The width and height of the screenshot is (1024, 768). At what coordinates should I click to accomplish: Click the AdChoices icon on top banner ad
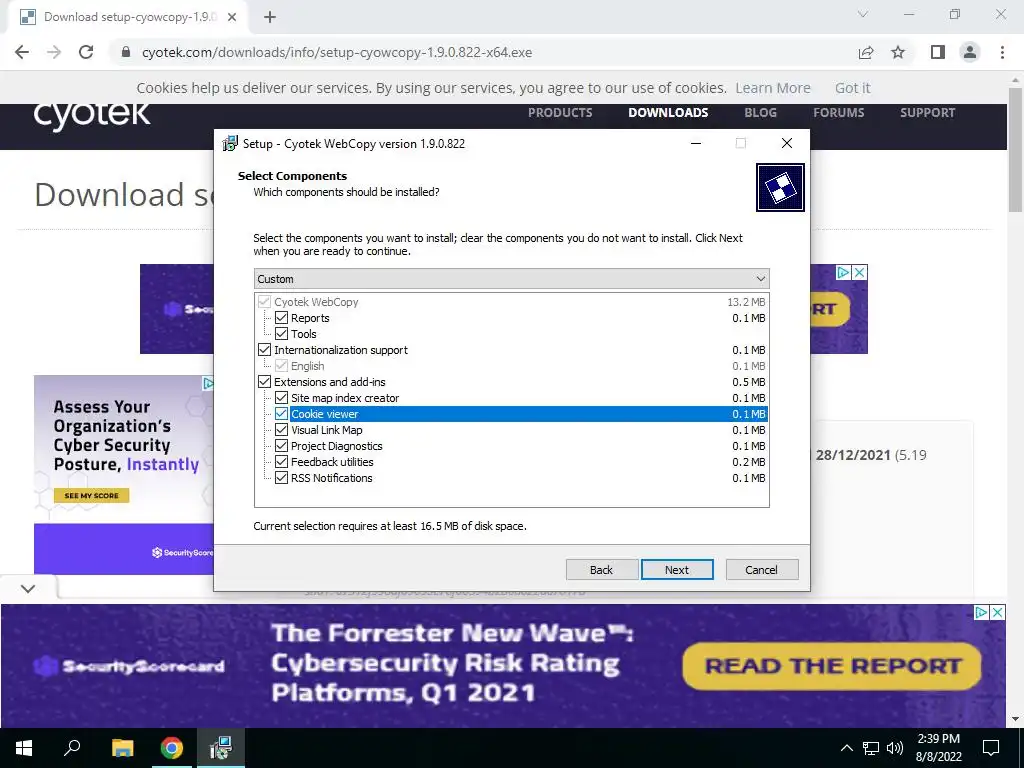[844, 272]
